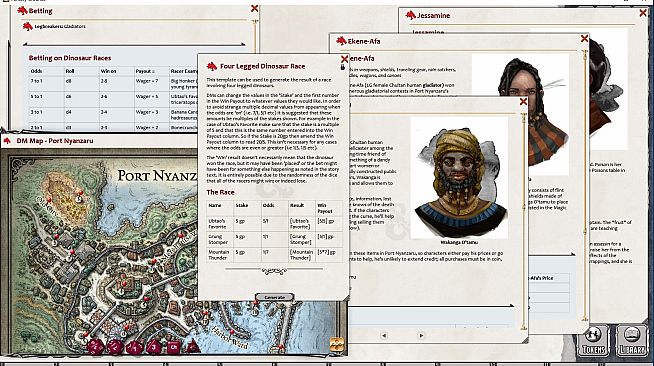Go to the previous page in the Wakanga window
The image size is (654, 366).
[x=384, y=335]
